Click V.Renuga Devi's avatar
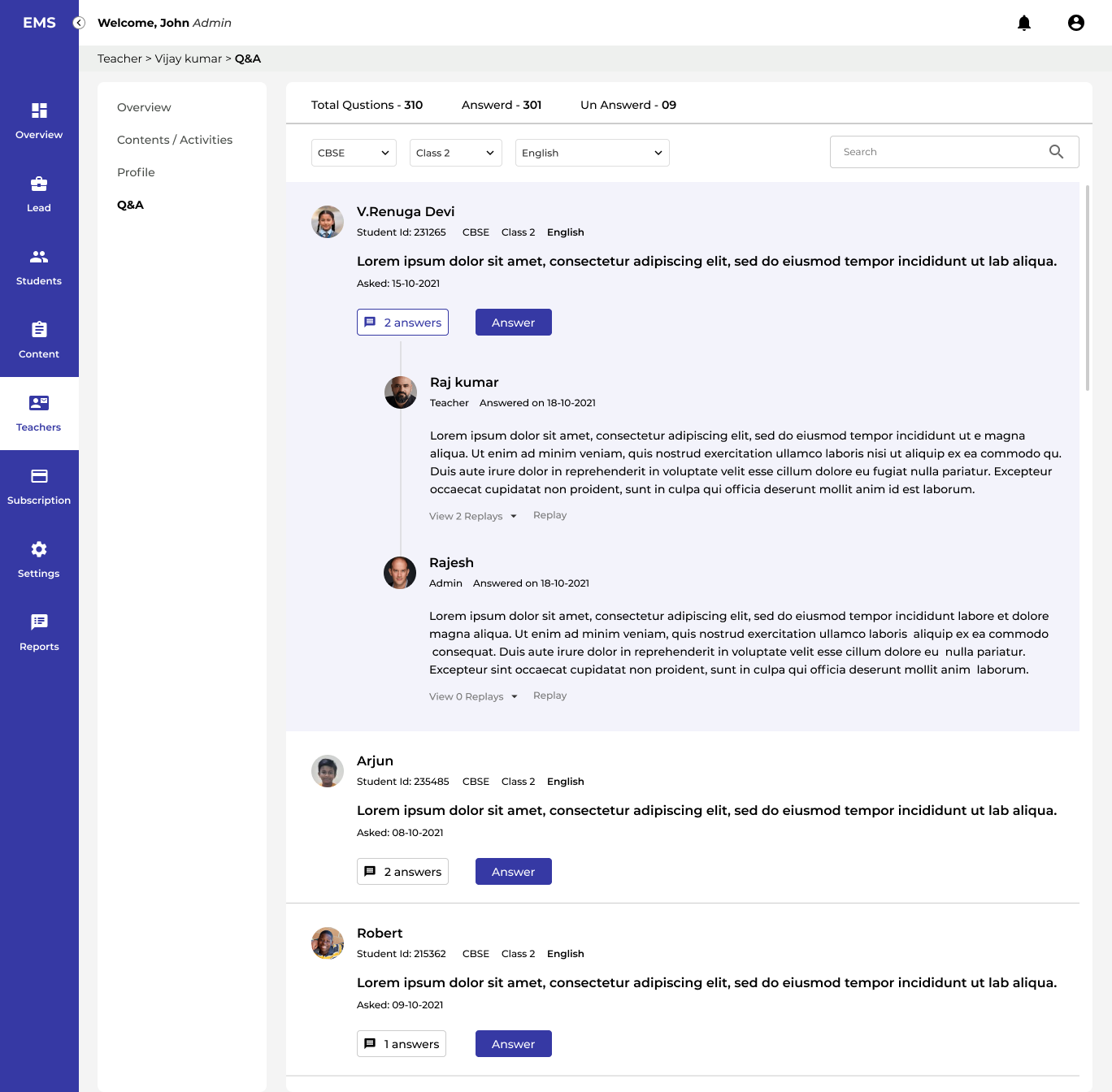Screen dimensions: 1112x1092 tap(328, 222)
